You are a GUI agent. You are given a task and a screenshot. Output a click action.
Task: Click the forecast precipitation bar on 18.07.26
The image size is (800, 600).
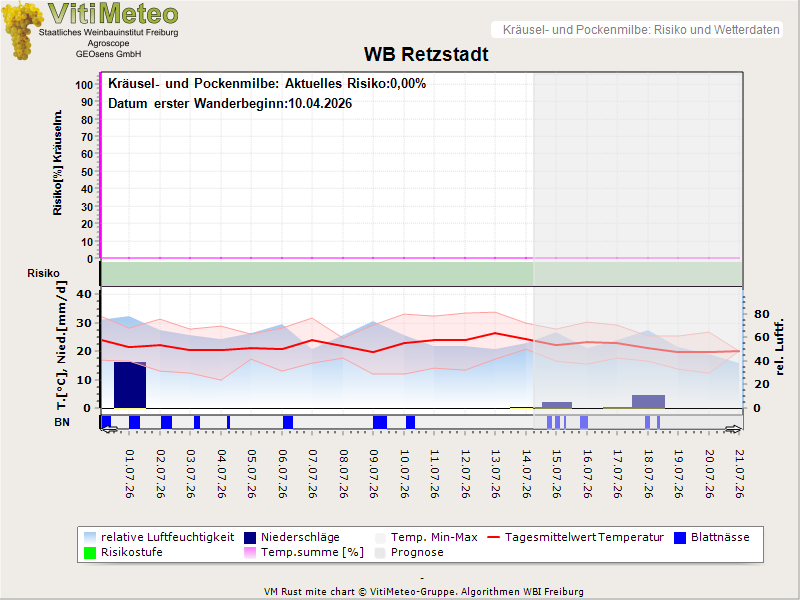coord(648,402)
